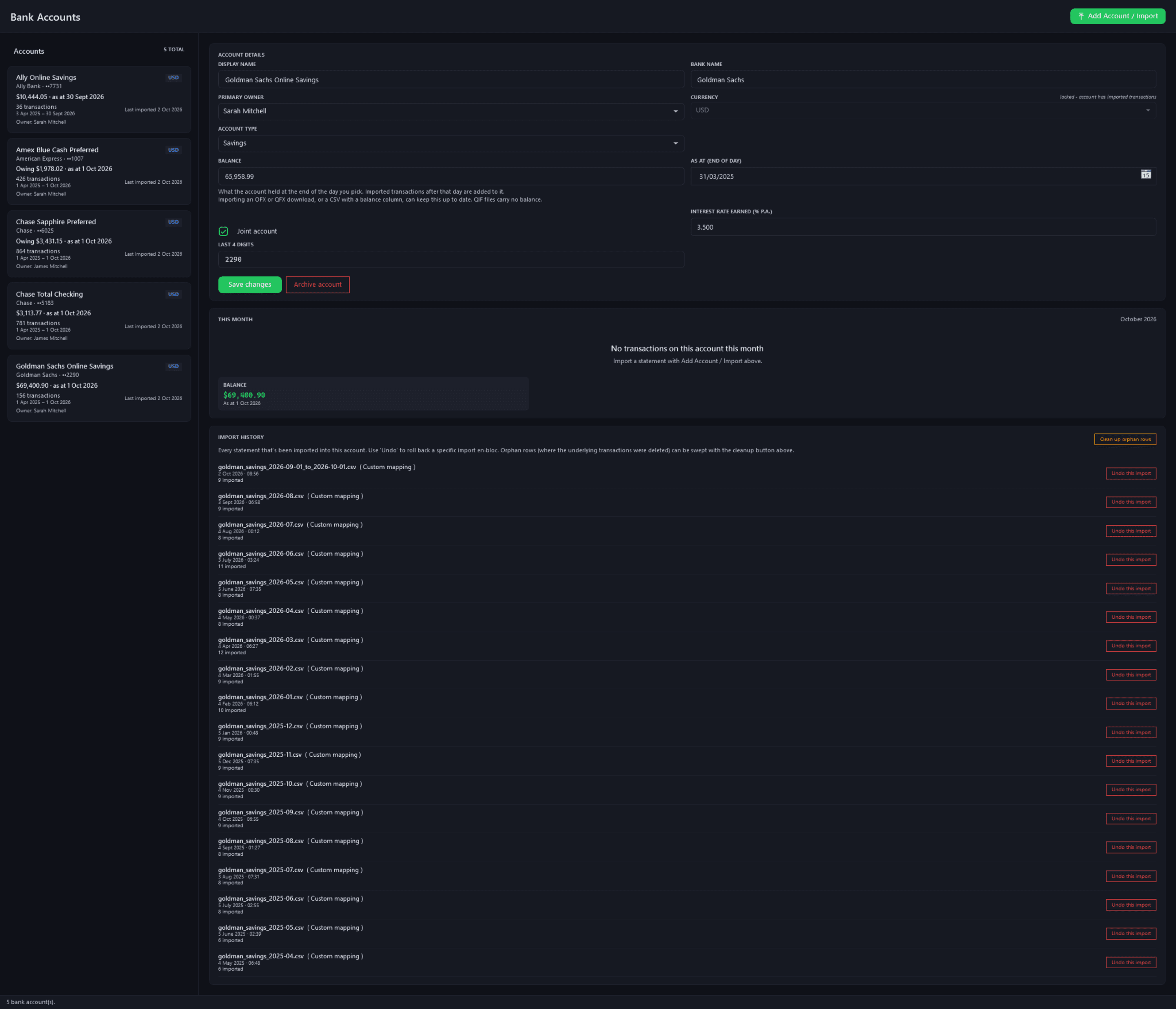Click the goldman_savings_2026-03.csv file name
The height and width of the screenshot is (1009, 1176).
tap(261, 640)
